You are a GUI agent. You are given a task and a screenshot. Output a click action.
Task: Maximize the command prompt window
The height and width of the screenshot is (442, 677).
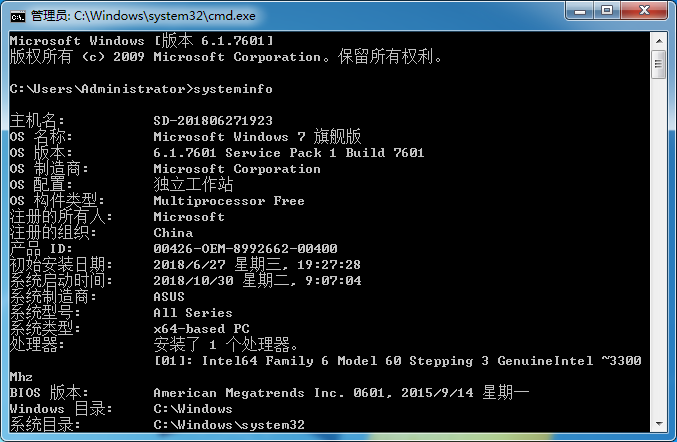(607, 11)
